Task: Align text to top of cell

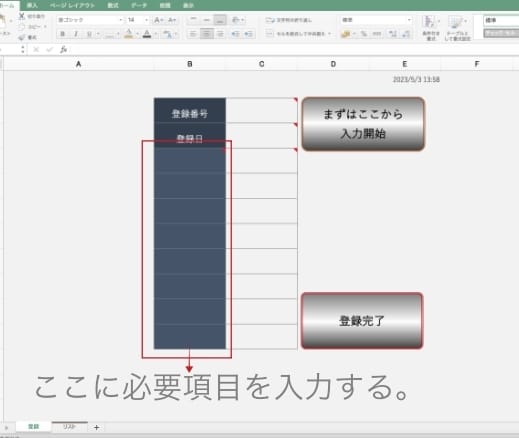Action: [193, 20]
